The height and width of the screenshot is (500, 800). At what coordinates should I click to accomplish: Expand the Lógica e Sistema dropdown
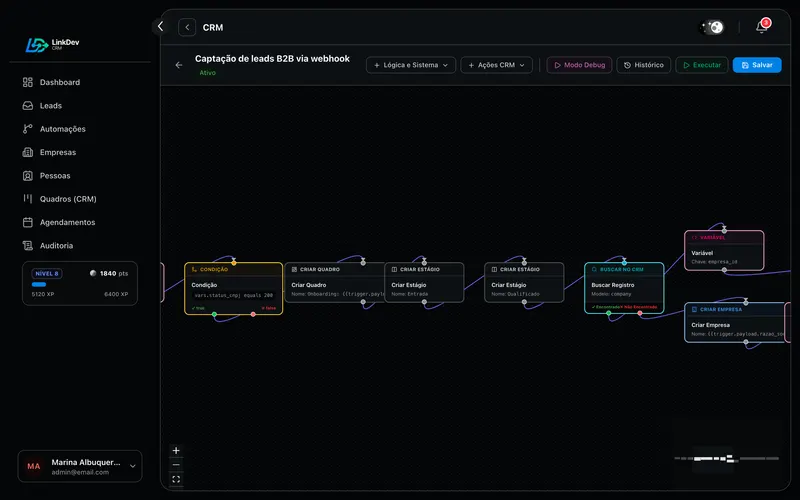pyautogui.click(x=411, y=65)
